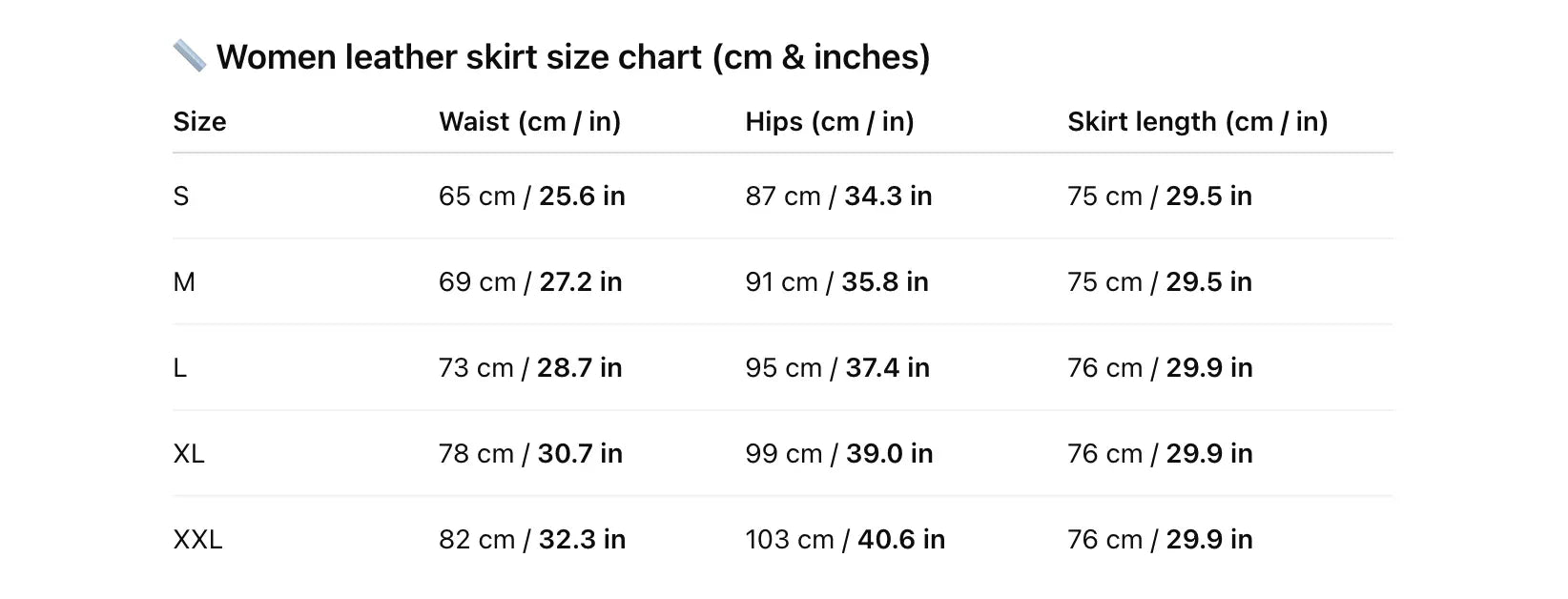This screenshot has height=599, width=1568.
Task: Select the skirt length value for size S
Action: tap(1159, 196)
